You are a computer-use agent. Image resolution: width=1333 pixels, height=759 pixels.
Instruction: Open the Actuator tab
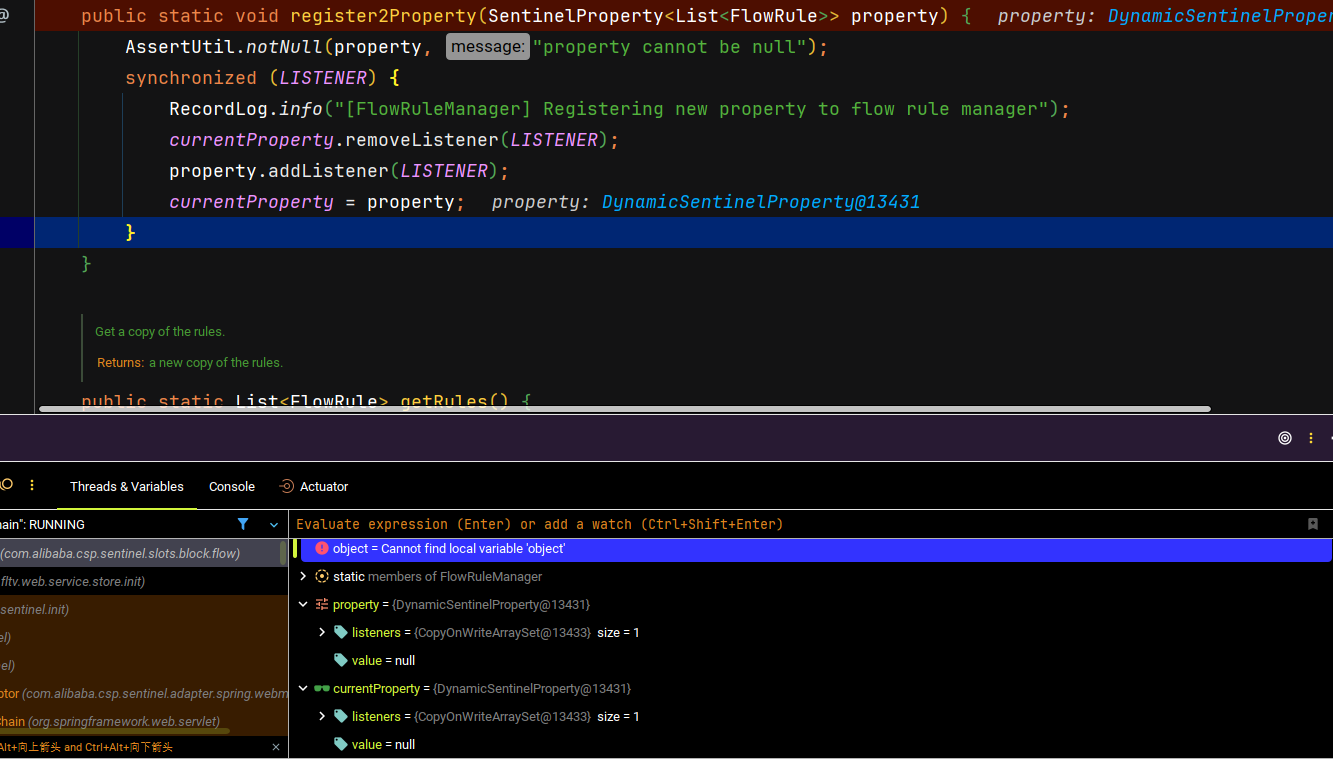[x=314, y=486]
